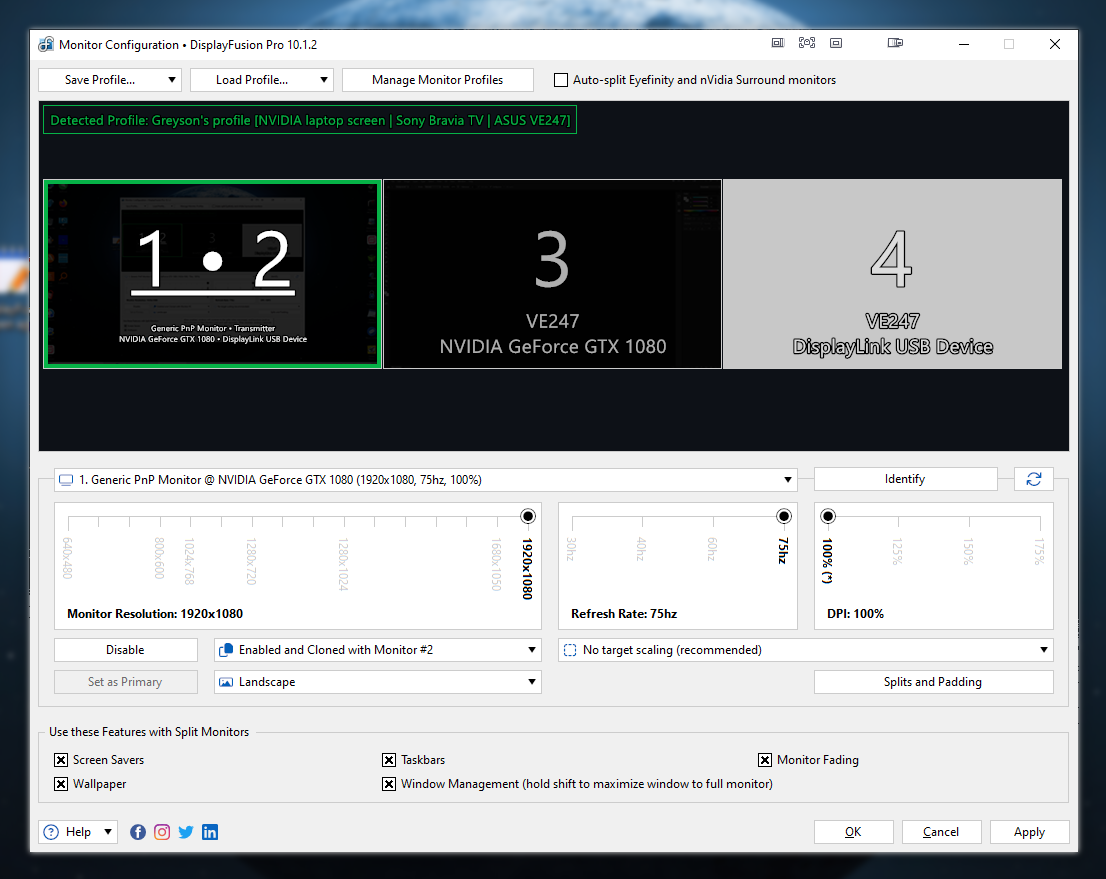Toggle Auto-split Eyefinity and nVidia Surround monitors
This screenshot has height=879, width=1106.
point(561,80)
